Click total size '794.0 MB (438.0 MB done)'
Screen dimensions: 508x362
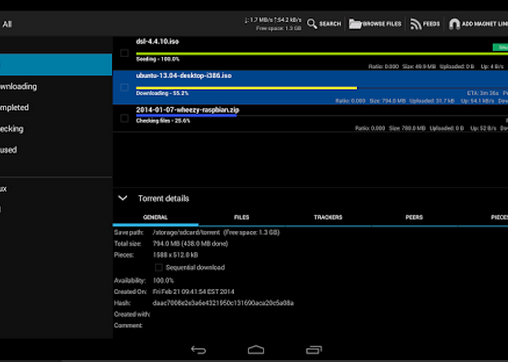point(190,244)
